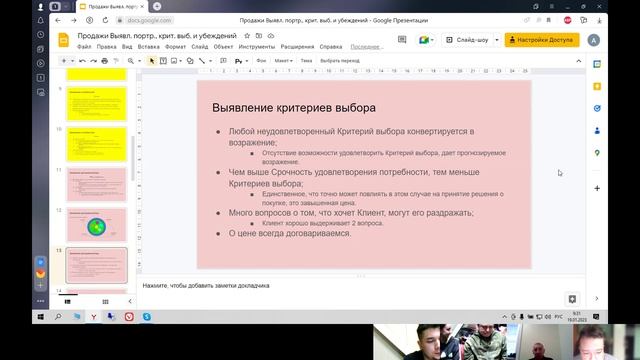Click the account avatar A
This screenshot has width=640, height=360.
point(593,40)
